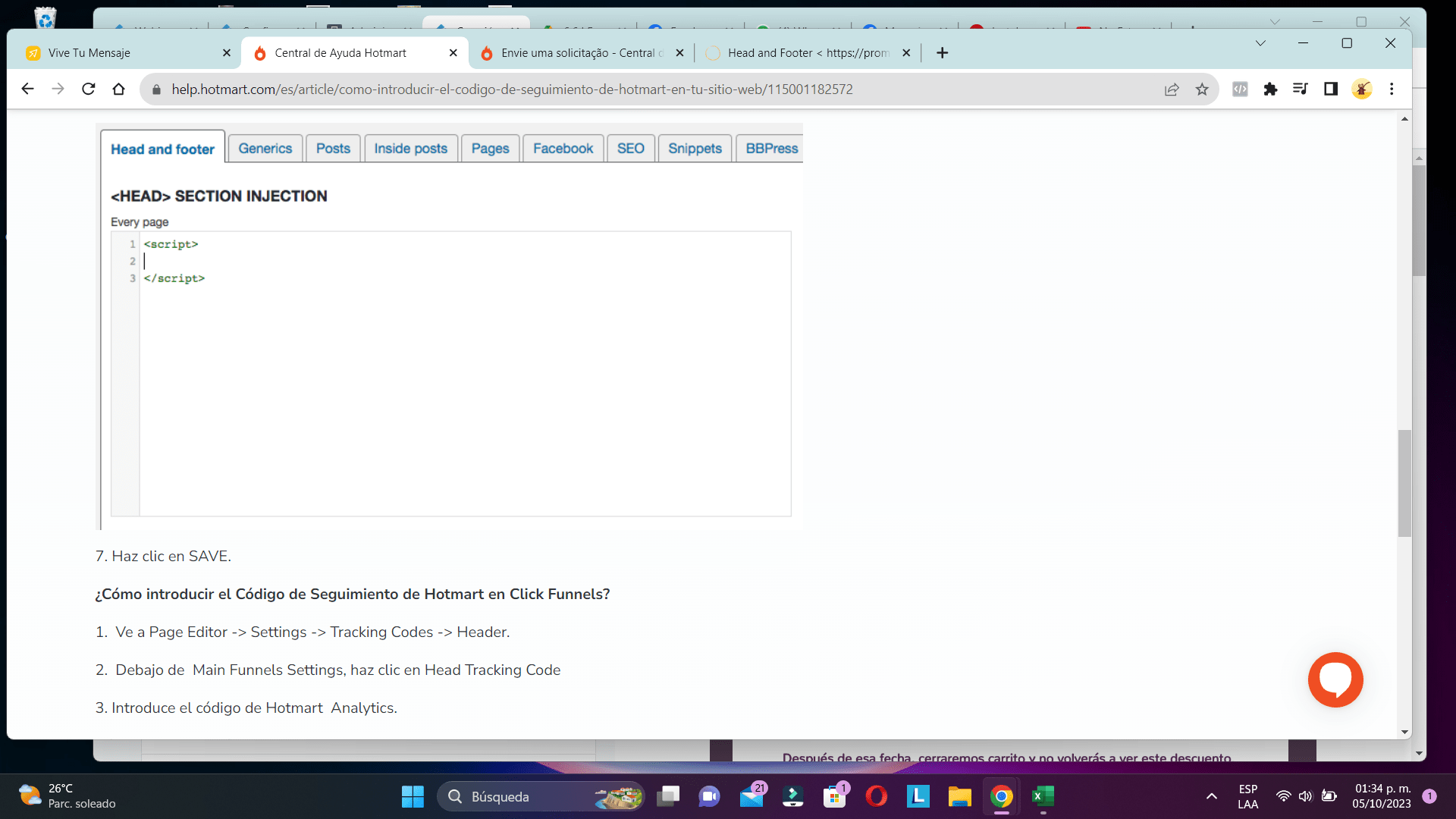This screenshot has height=819, width=1456.
Task: Select the BBPress plugin tab
Action: (x=770, y=149)
